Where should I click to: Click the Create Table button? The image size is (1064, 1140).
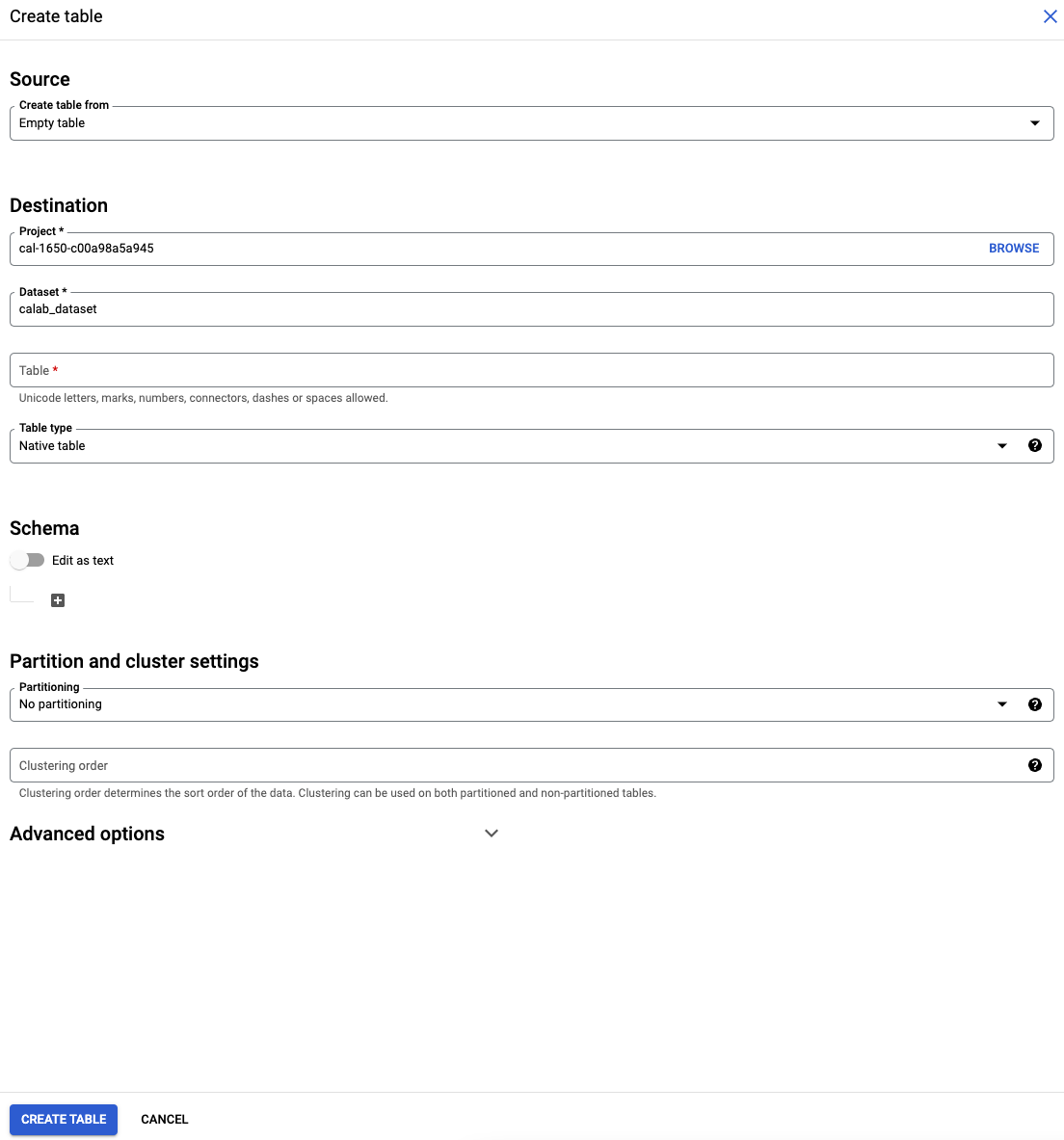click(64, 1119)
